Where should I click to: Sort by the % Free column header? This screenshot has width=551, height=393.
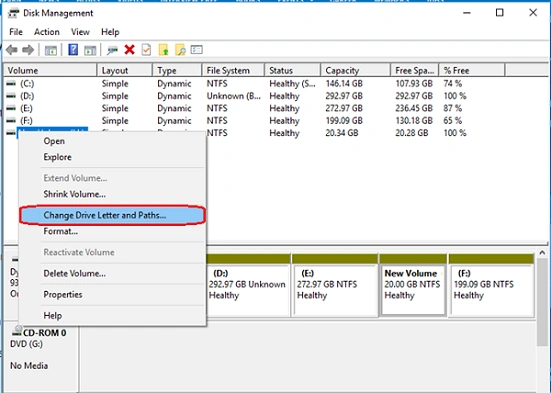[x=472, y=70]
